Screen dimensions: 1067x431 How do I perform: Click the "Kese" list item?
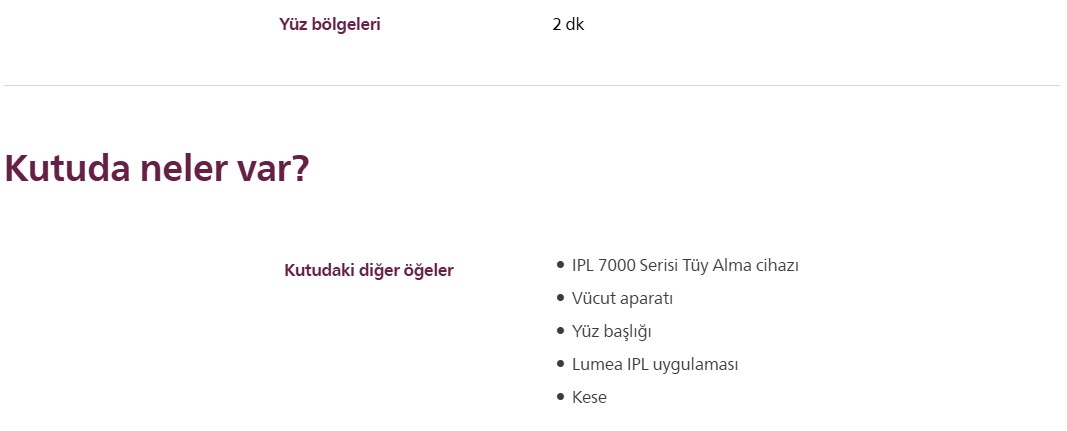pyautogui.click(x=589, y=398)
